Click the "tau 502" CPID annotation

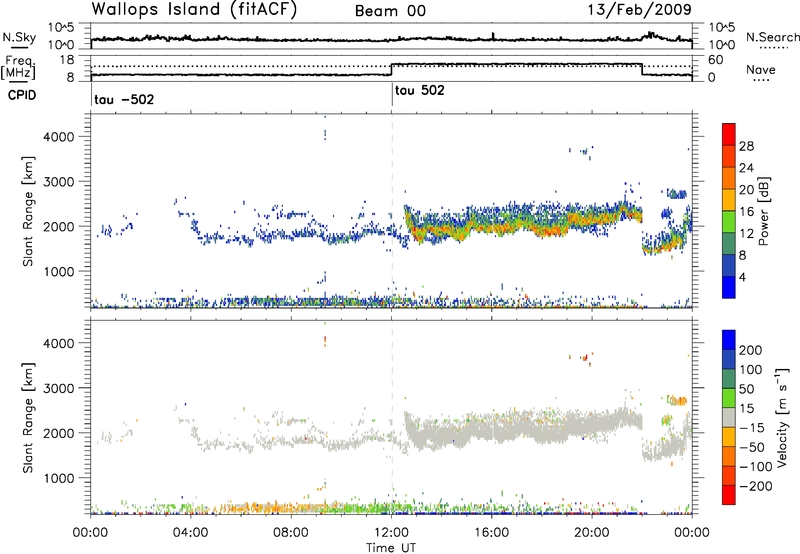419,90
